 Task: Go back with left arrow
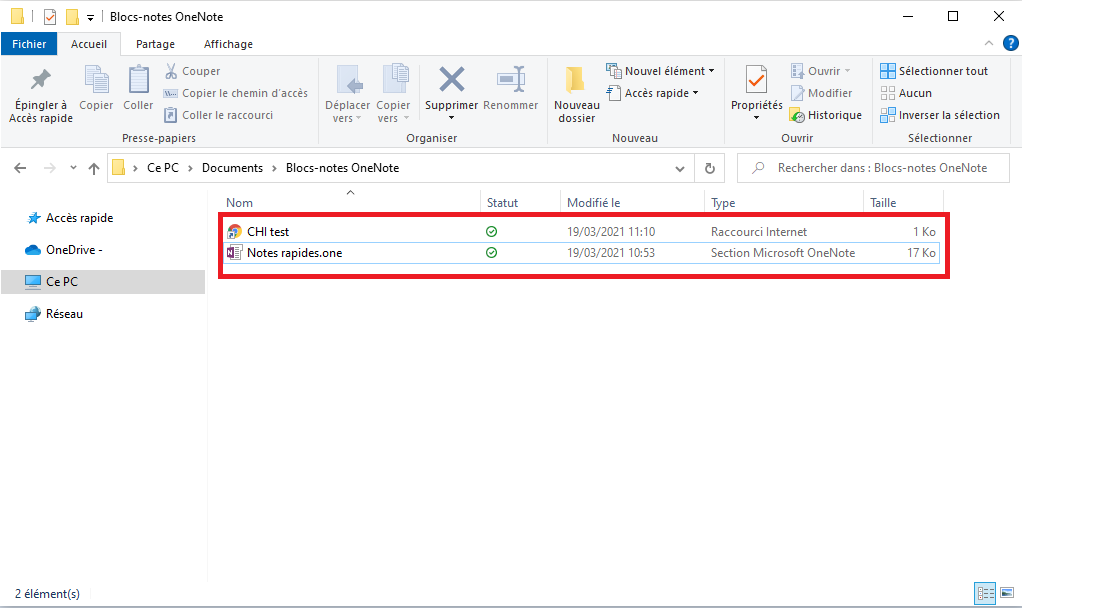(x=21, y=168)
